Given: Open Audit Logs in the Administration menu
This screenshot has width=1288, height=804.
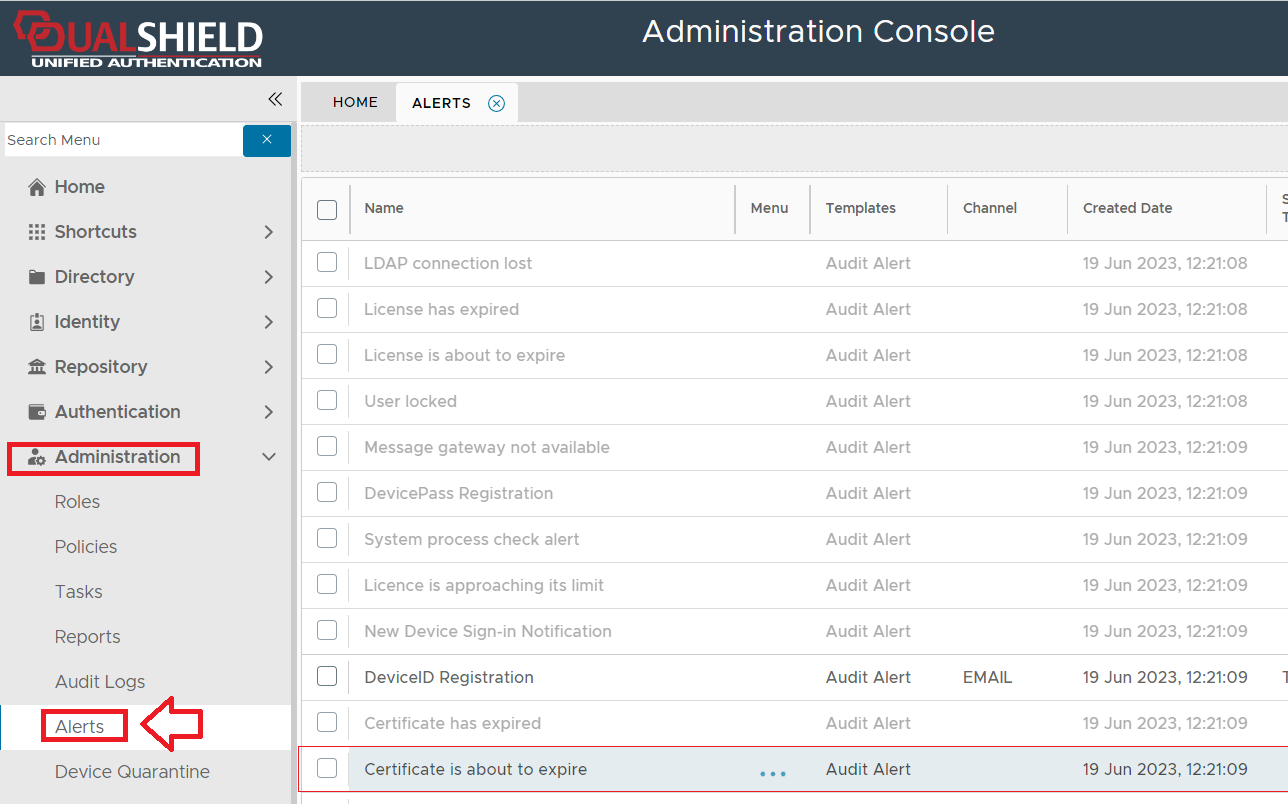Looking at the screenshot, I should point(100,682).
